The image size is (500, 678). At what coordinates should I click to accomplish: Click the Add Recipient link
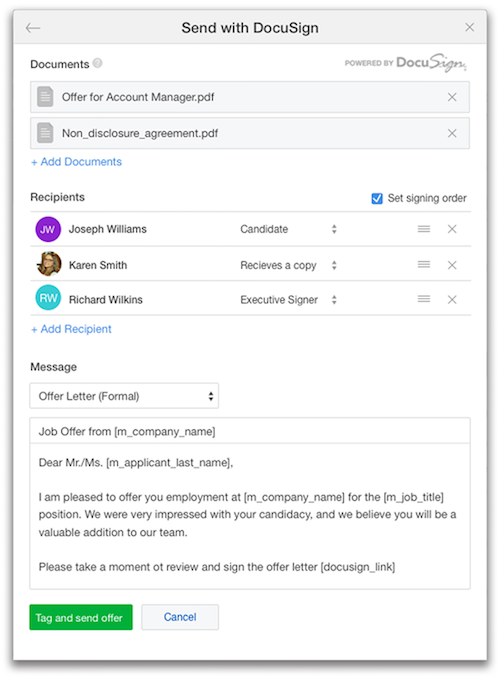point(71,329)
